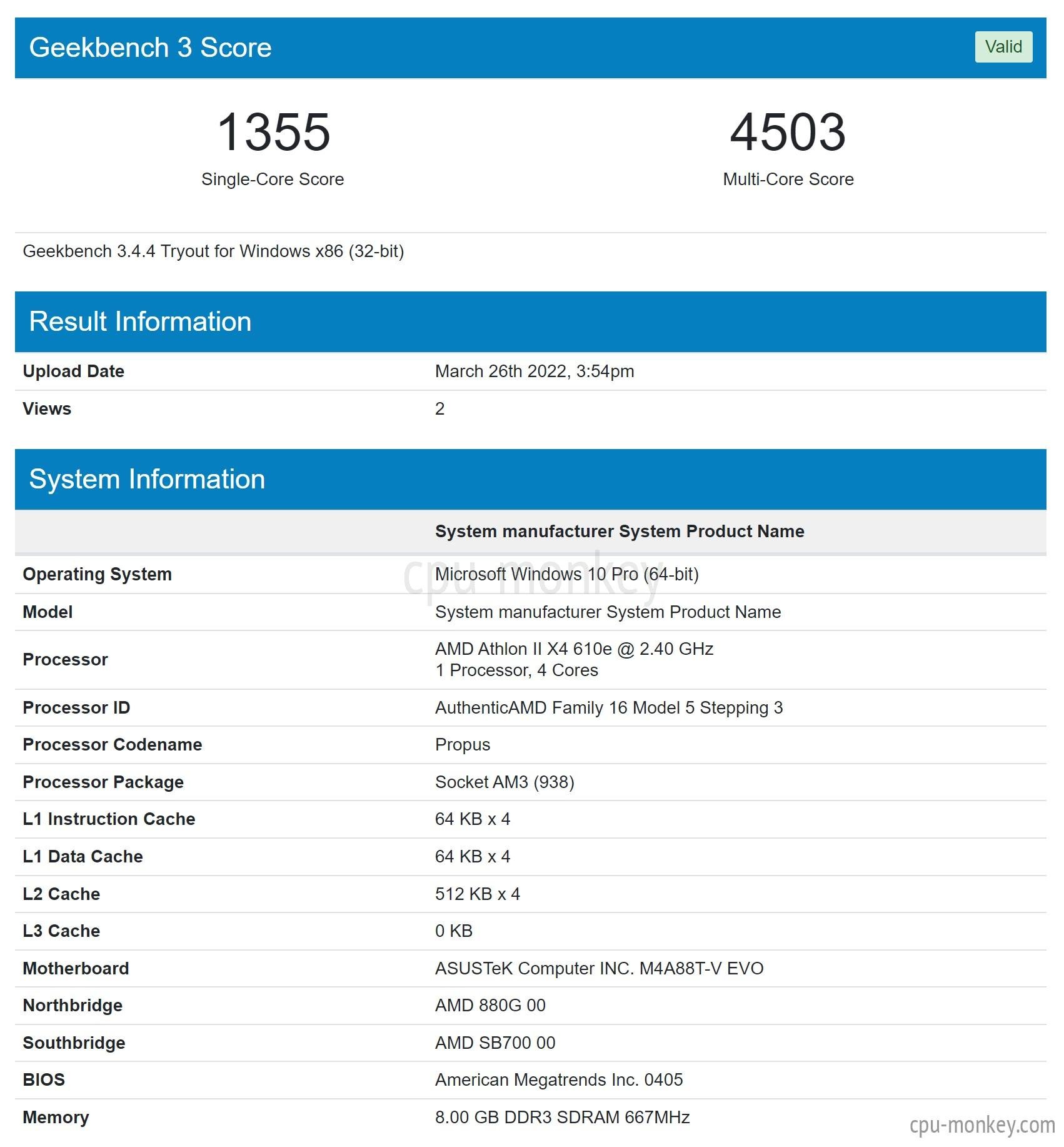Select the Propus codename value
This screenshot has width=1064, height=1147.
[463, 745]
